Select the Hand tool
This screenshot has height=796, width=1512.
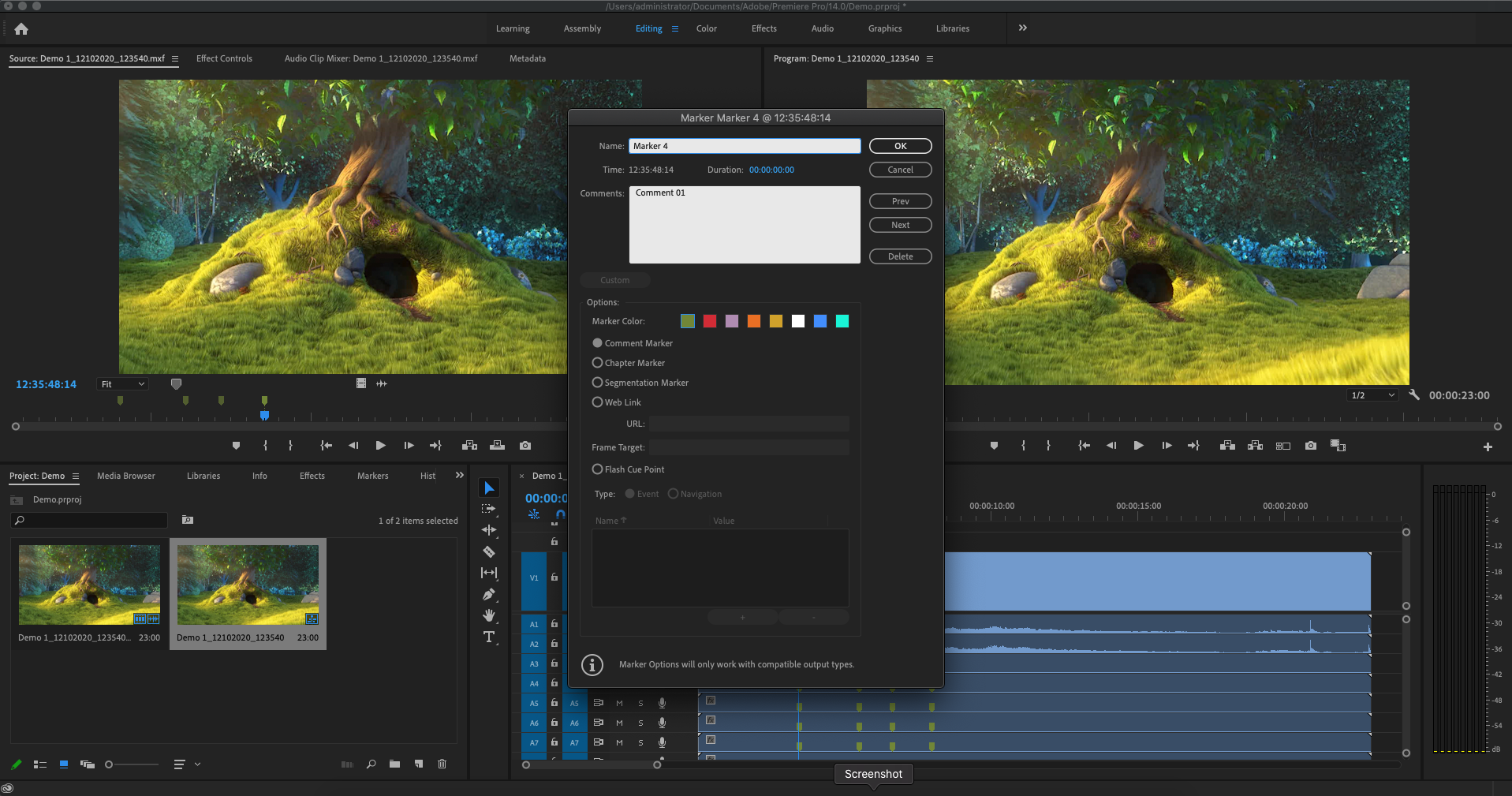pos(489,615)
